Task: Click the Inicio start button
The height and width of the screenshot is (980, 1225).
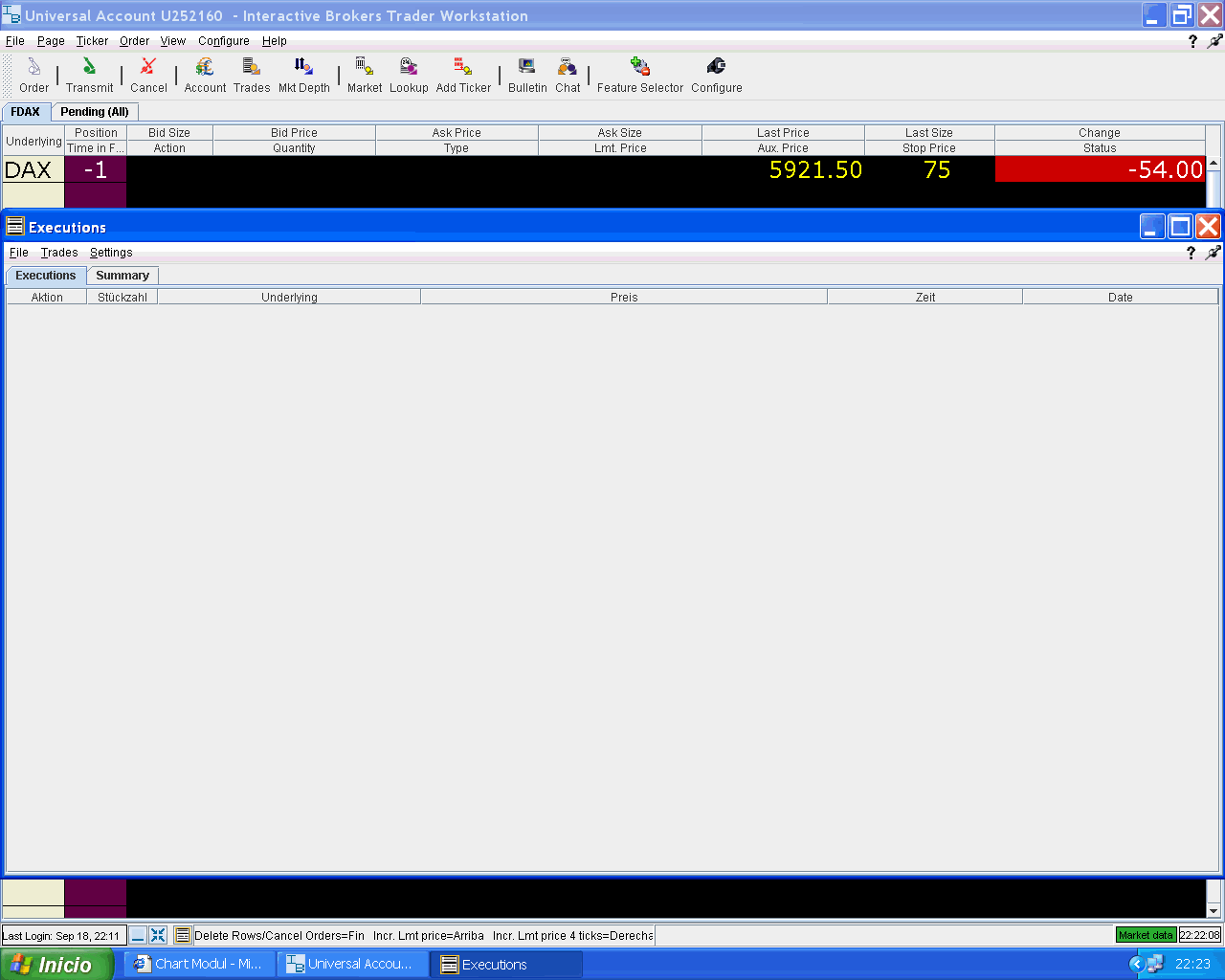Action: [56, 964]
